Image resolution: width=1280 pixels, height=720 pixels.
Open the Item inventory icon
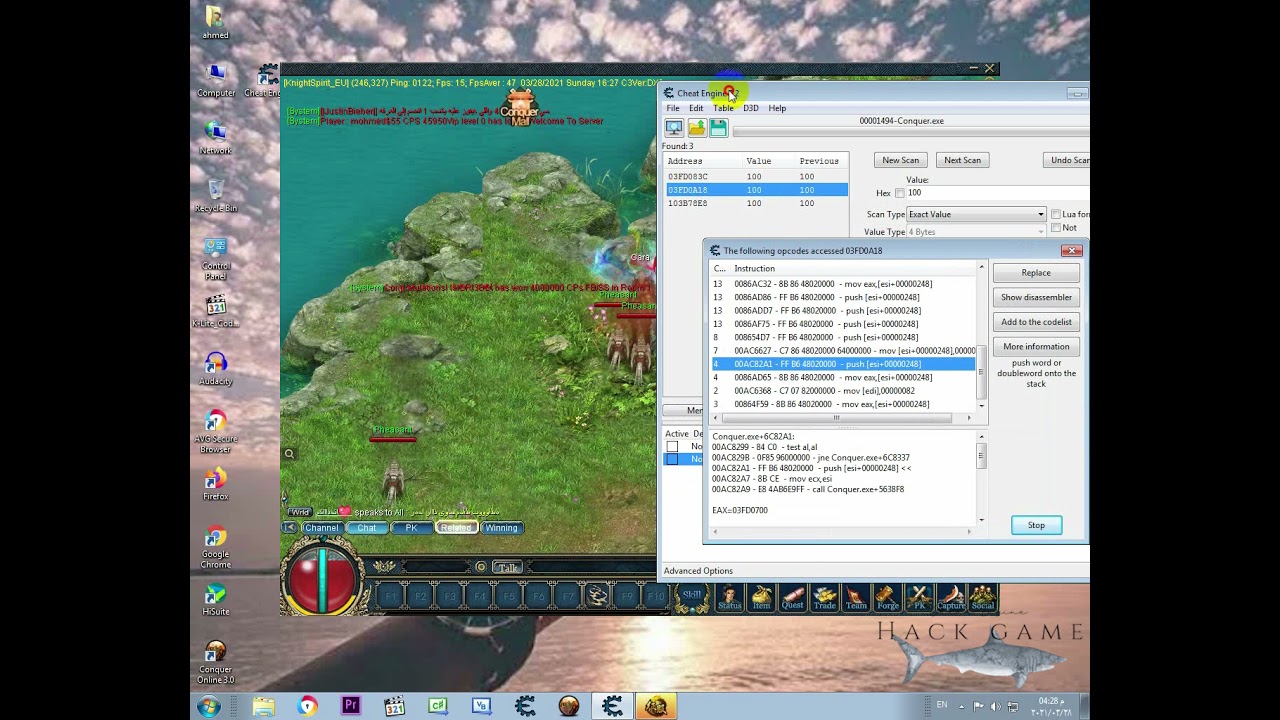click(762, 598)
